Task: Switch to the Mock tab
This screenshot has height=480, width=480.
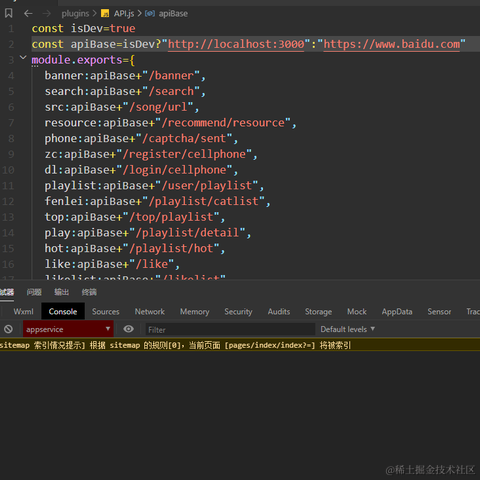Action: point(357,312)
